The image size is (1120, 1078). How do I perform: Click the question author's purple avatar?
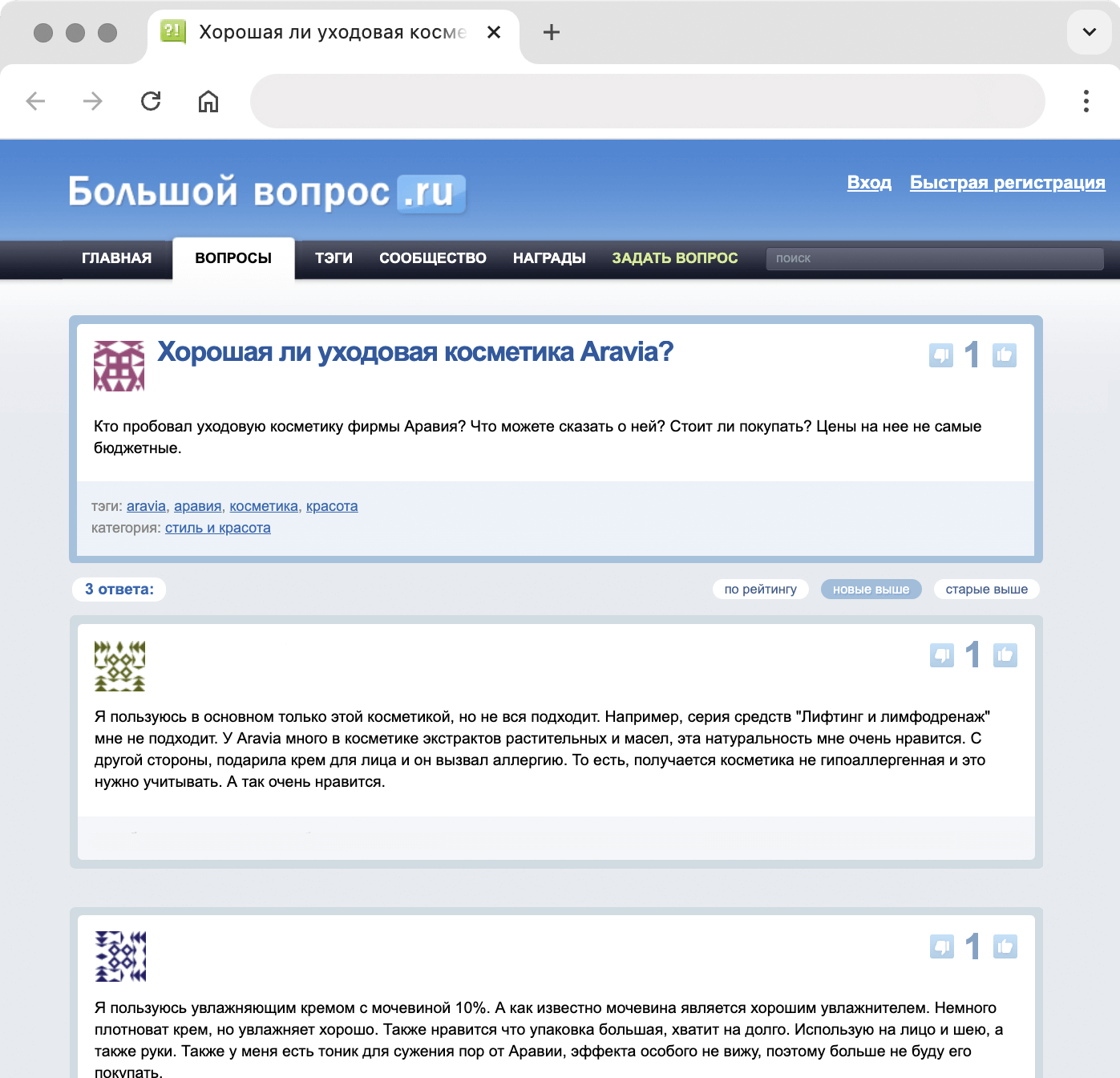tap(119, 366)
